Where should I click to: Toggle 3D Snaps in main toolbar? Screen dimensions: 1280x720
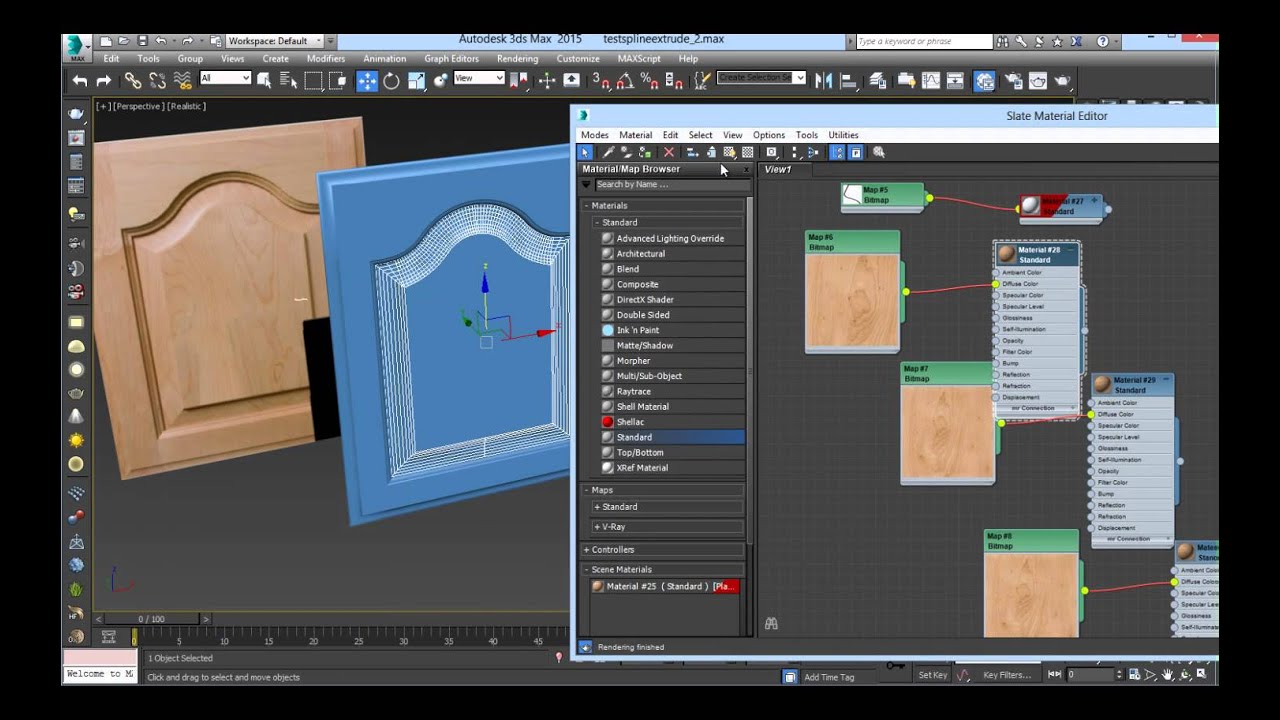pyautogui.click(x=600, y=81)
